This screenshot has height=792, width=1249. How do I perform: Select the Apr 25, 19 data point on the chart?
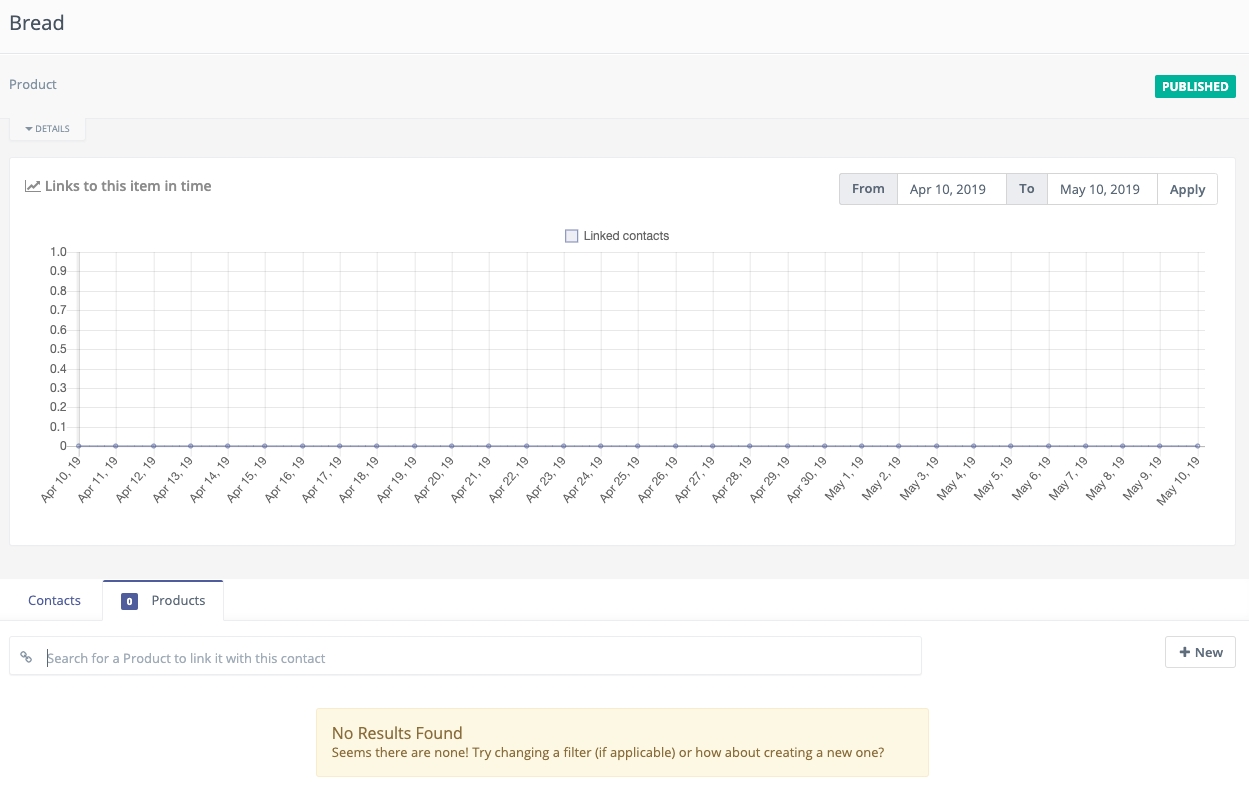pyautogui.click(x=637, y=446)
